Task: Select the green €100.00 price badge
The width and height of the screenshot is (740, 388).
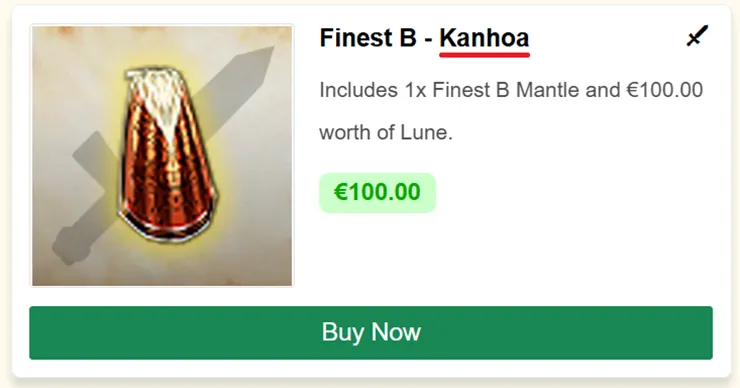Action: (x=377, y=193)
